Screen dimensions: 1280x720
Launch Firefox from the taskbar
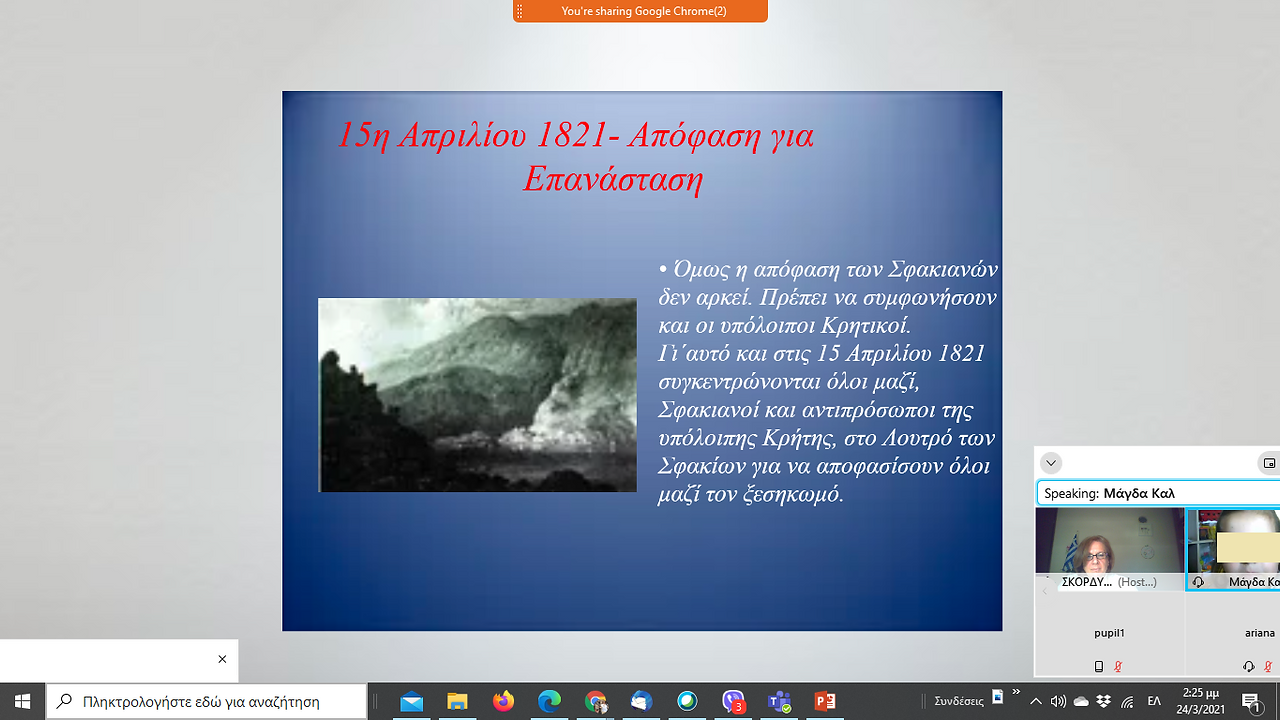coord(503,701)
